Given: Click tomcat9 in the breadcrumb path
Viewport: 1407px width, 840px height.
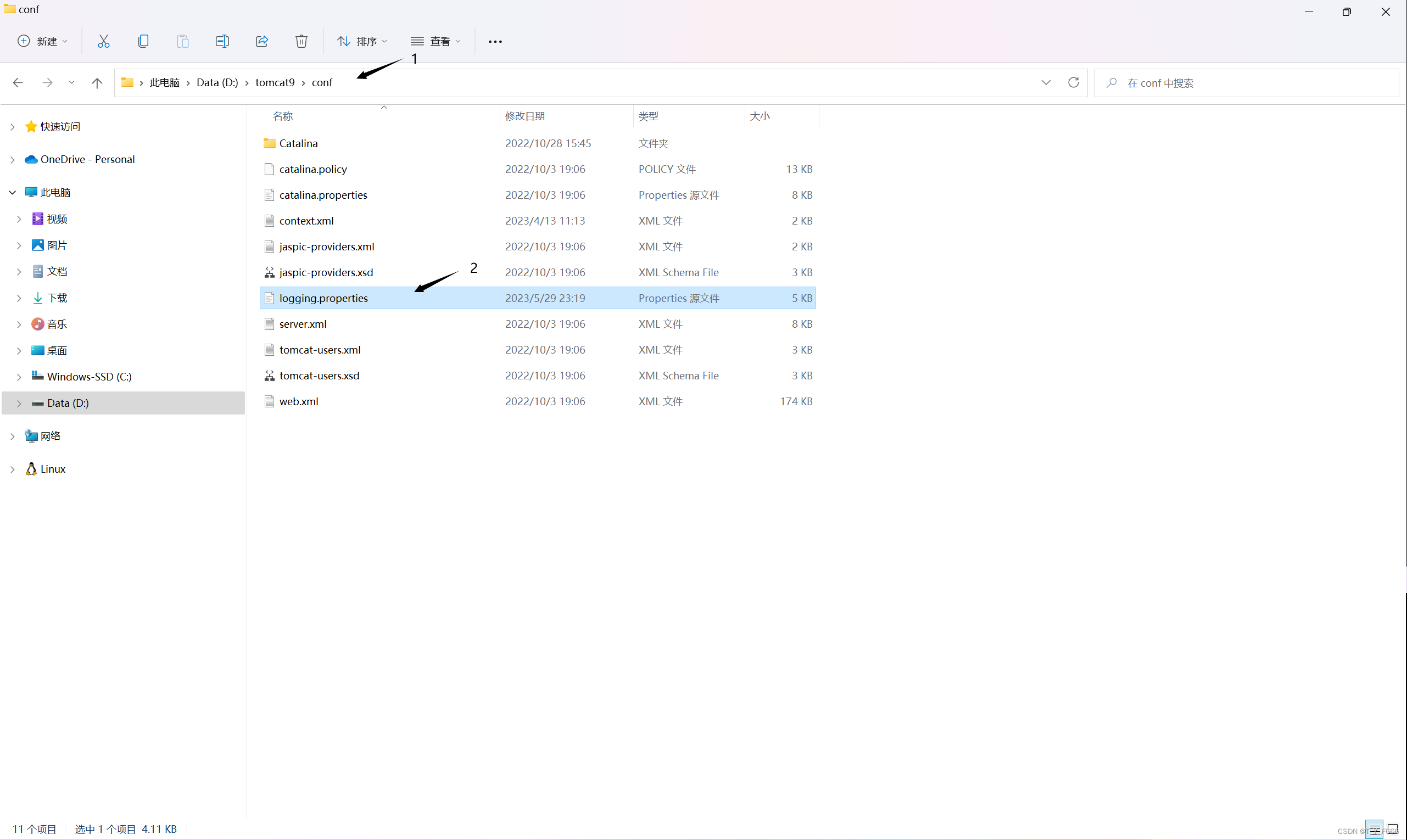Looking at the screenshot, I should click(275, 83).
